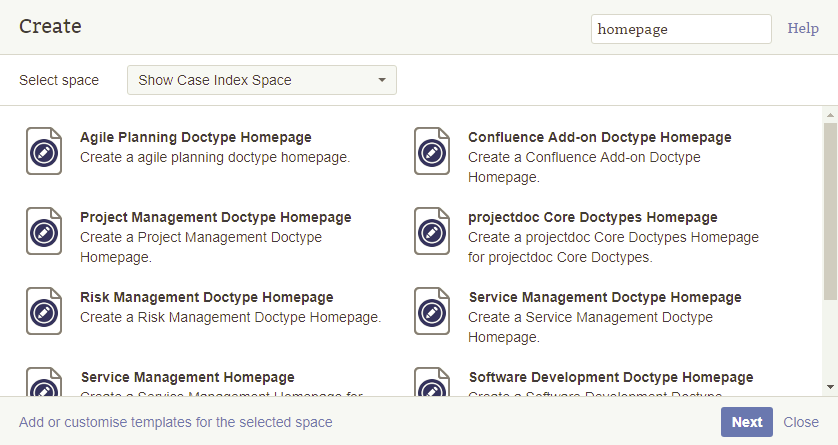Select the Confluence Add-on Doctype Homepage icon

click(431, 151)
